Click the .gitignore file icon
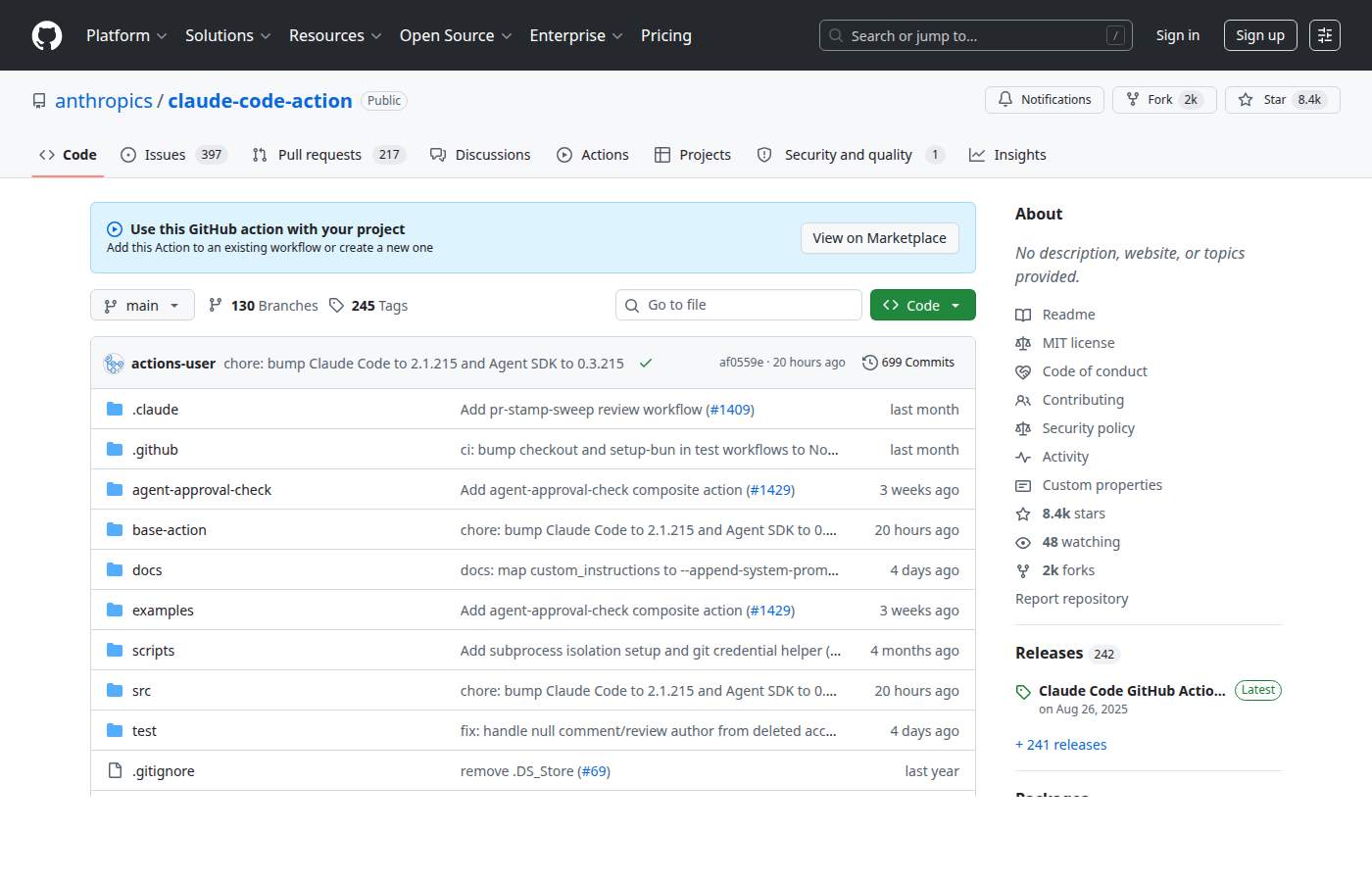 pyautogui.click(x=115, y=771)
